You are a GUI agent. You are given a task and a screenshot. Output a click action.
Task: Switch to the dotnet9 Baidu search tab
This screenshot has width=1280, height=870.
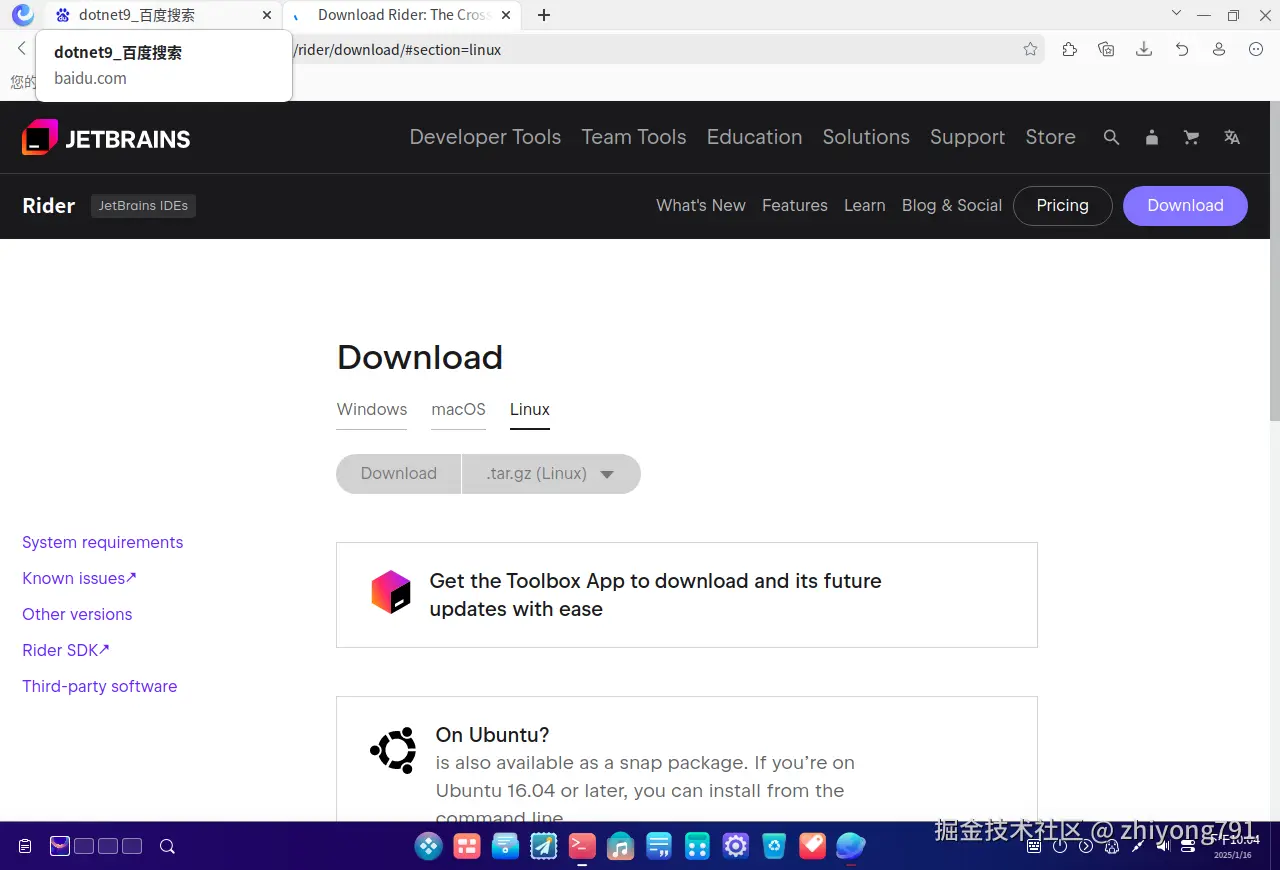coord(162,15)
